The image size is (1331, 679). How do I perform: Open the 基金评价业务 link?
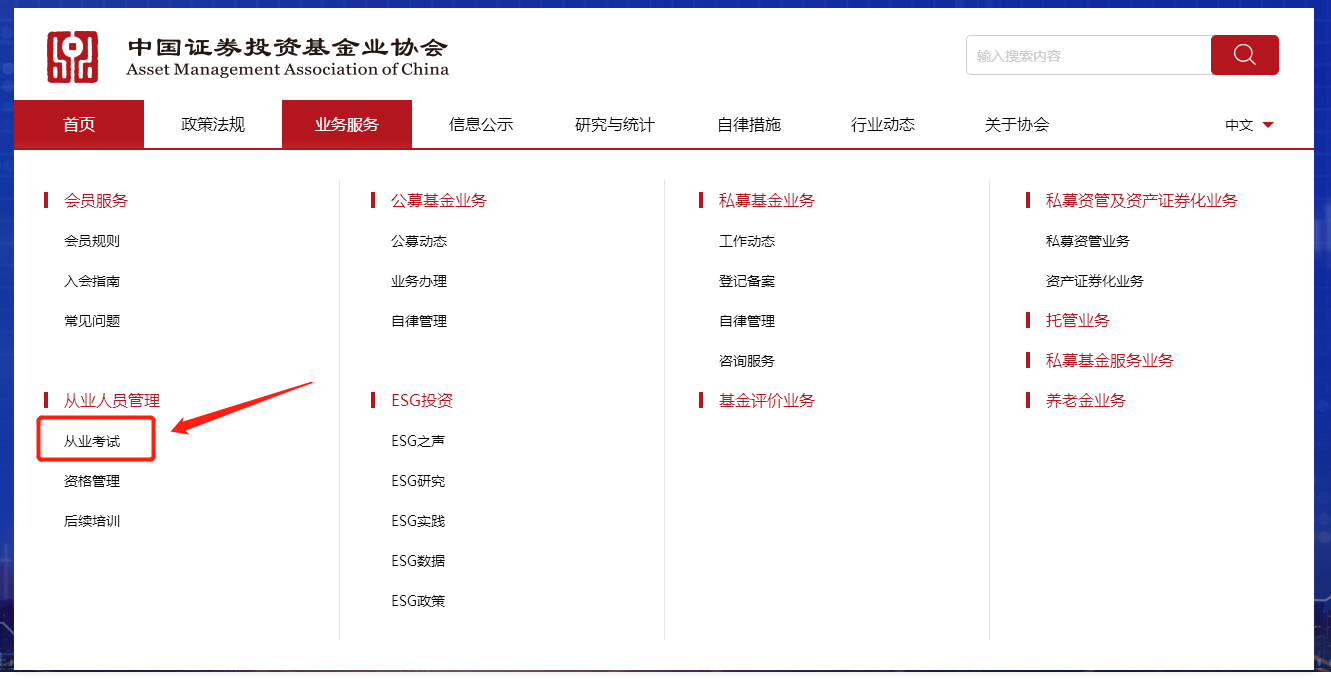pos(765,400)
